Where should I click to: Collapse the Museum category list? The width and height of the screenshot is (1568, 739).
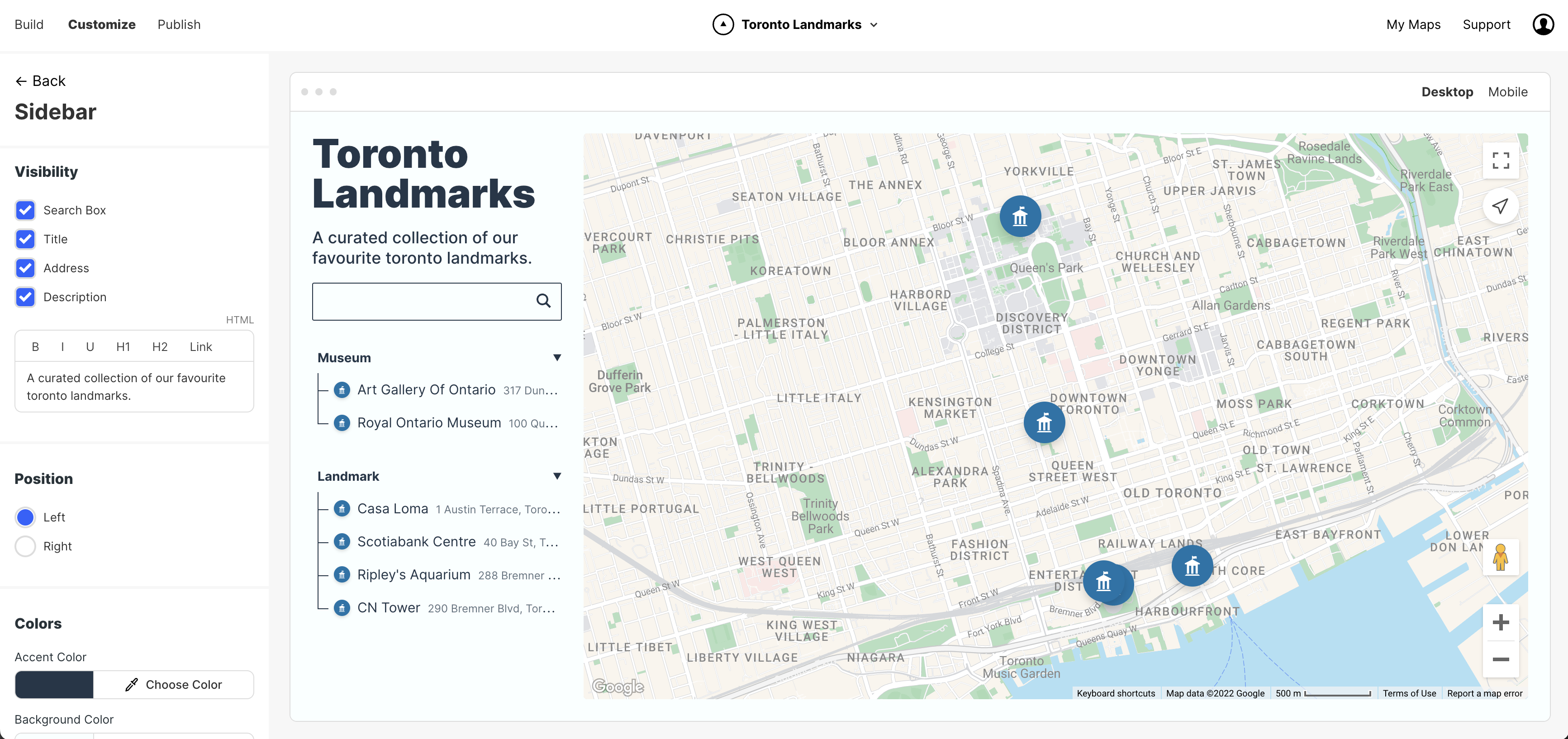click(x=556, y=357)
